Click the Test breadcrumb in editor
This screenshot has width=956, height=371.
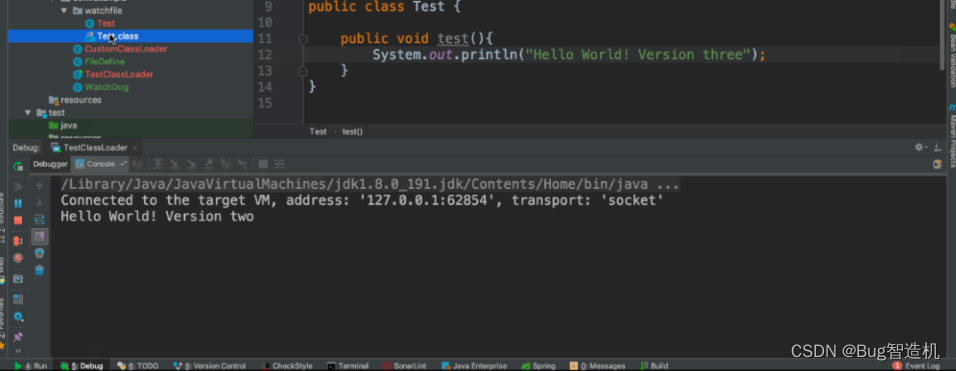(x=318, y=131)
